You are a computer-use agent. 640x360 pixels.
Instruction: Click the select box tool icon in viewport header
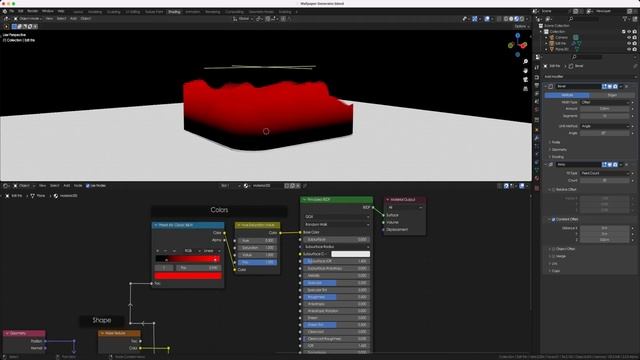tap(14, 27)
